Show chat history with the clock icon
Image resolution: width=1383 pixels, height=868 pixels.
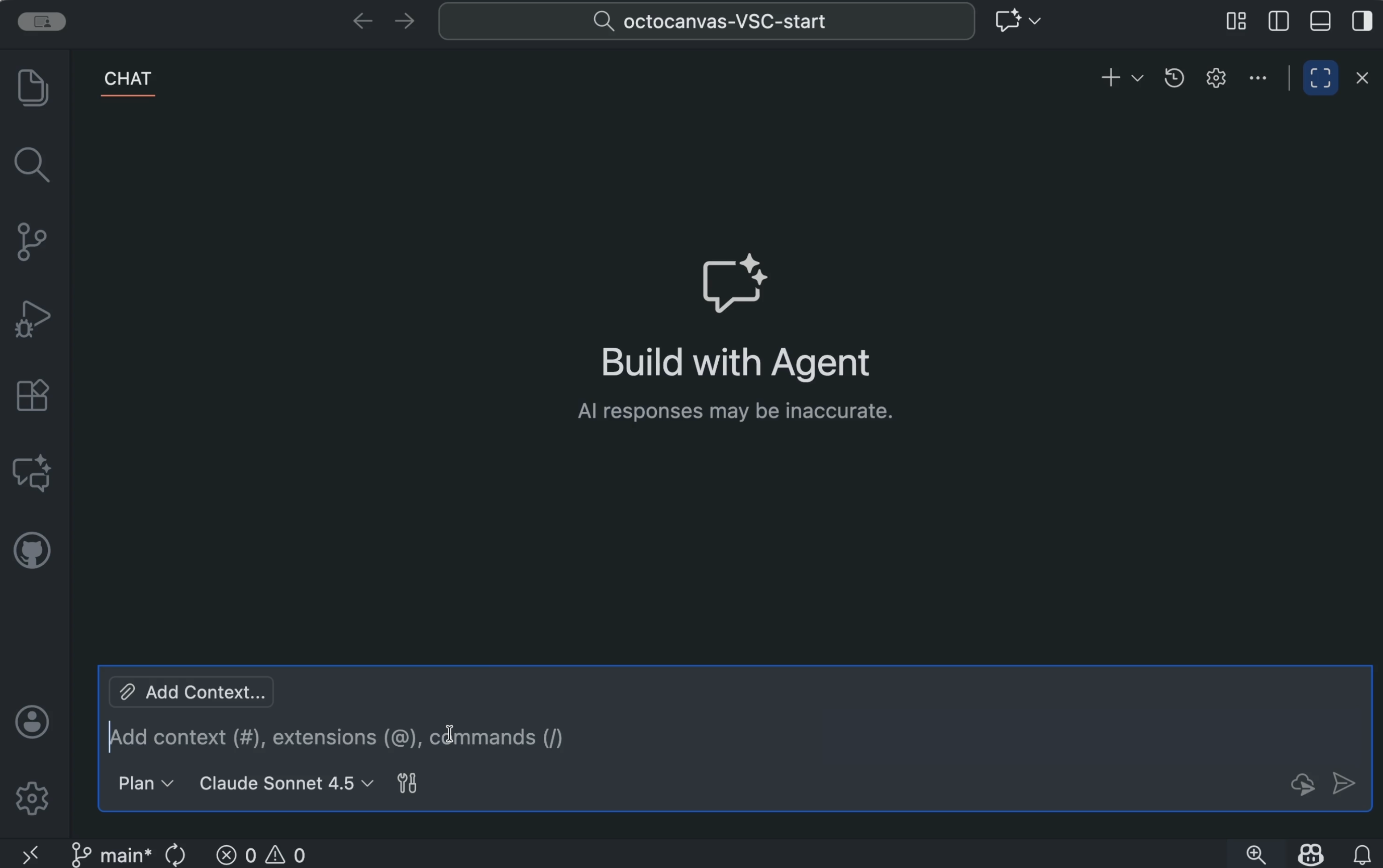coord(1174,78)
